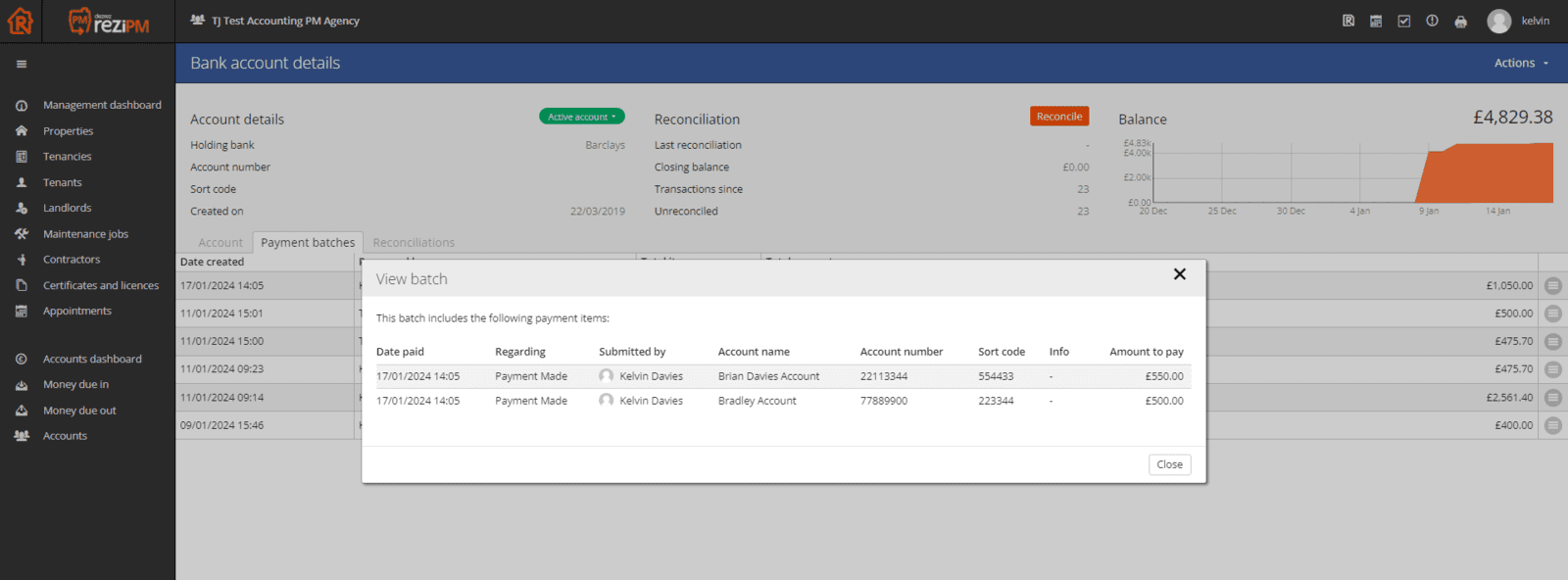The image size is (1568, 580).
Task: Click the kelvin user avatar
Action: tap(1498, 21)
